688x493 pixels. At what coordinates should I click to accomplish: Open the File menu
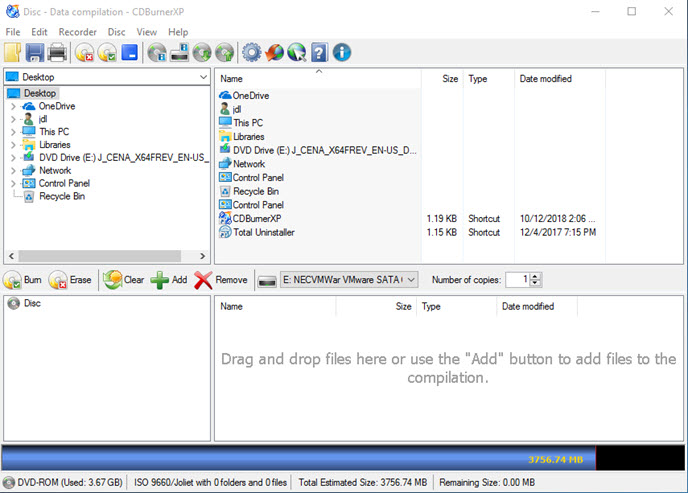13,32
